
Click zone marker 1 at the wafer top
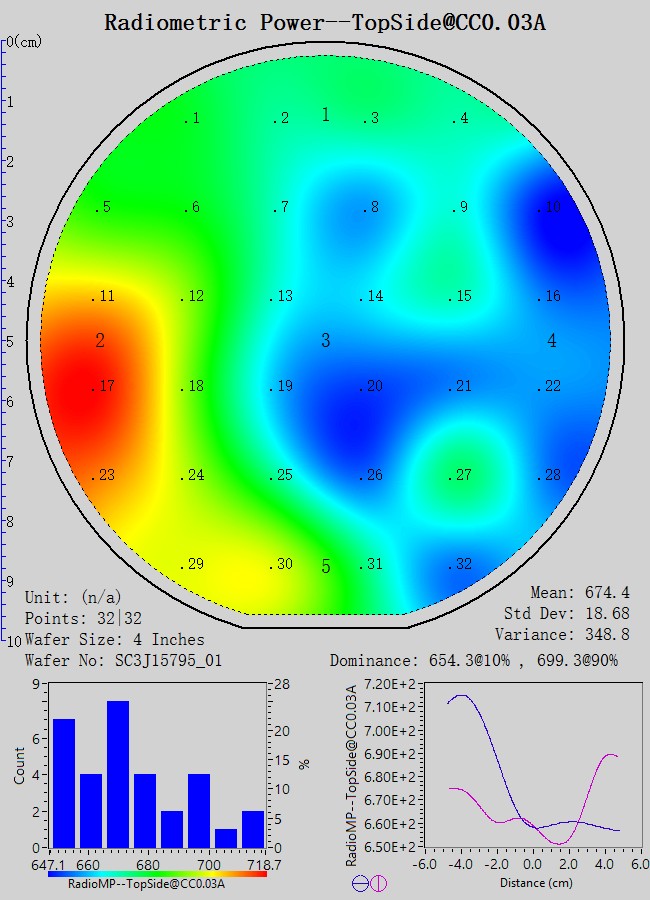(x=325, y=115)
